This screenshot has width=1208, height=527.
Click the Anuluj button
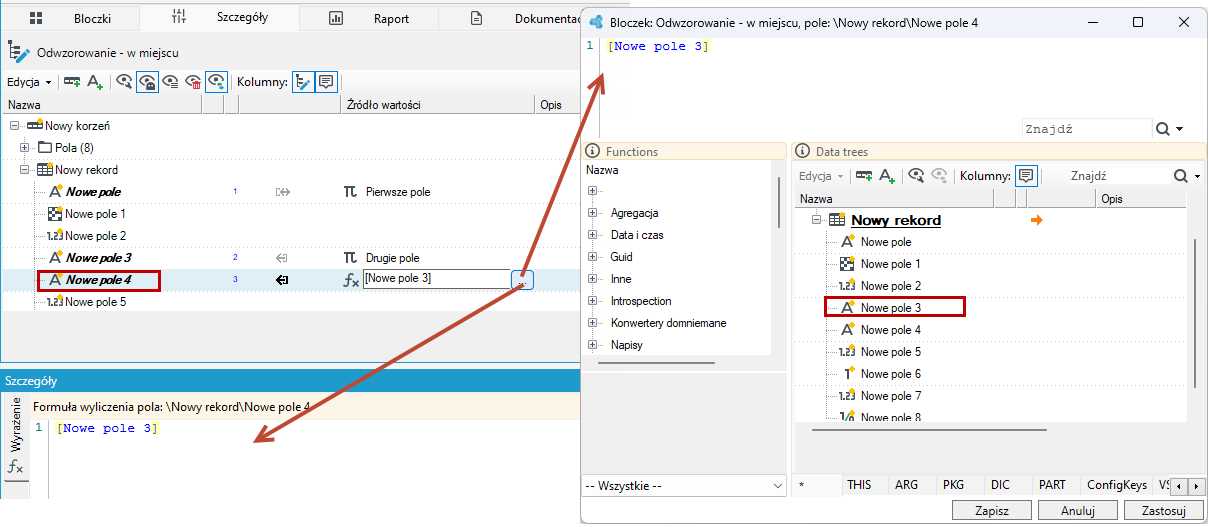[1076, 510]
